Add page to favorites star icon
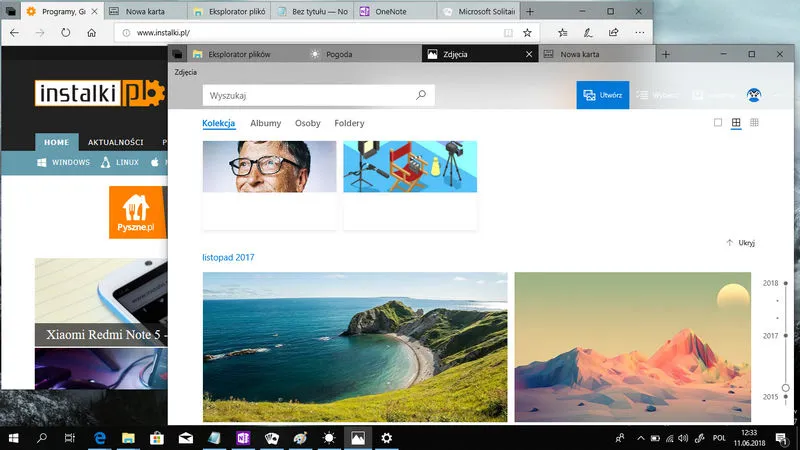 coord(527,33)
